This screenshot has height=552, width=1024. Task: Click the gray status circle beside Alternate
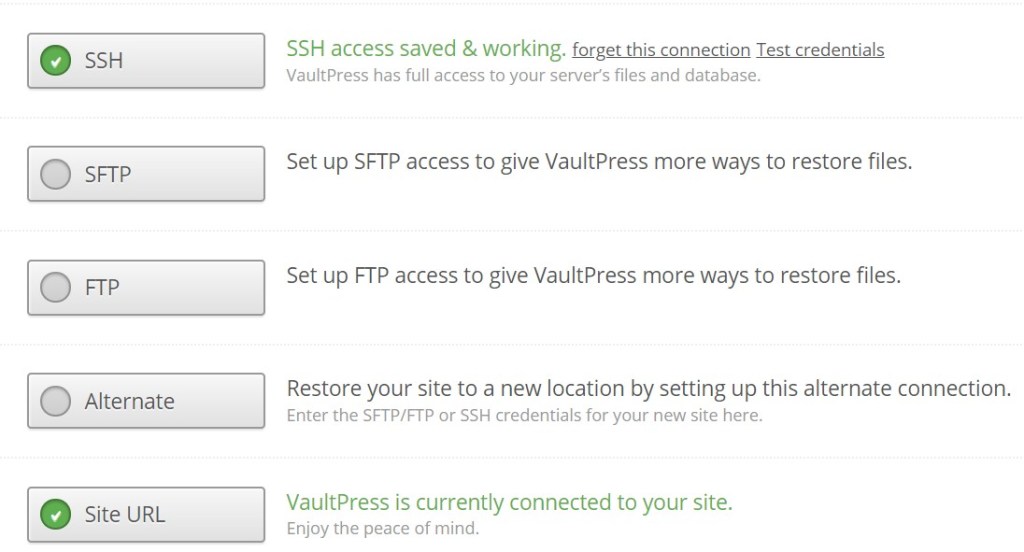click(55, 402)
